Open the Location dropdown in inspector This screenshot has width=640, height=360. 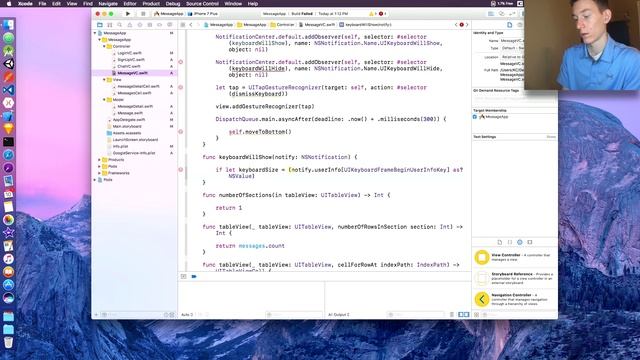coord(512,57)
